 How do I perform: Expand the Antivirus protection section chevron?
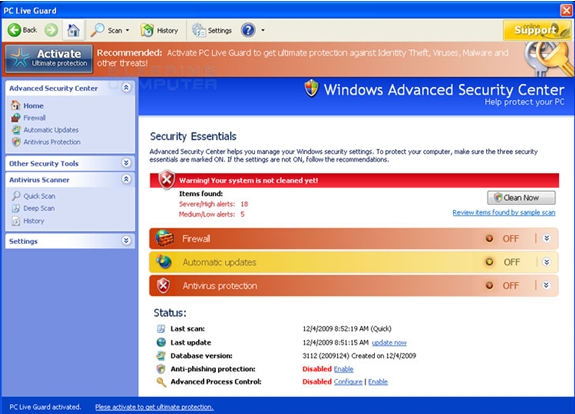point(546,285)
